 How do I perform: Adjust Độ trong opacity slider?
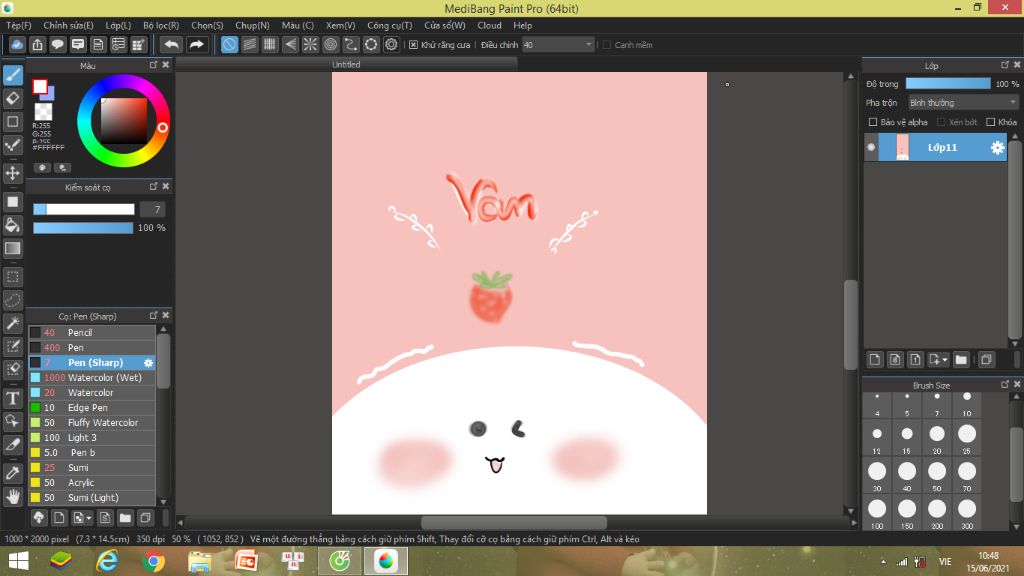pos(948,84)
